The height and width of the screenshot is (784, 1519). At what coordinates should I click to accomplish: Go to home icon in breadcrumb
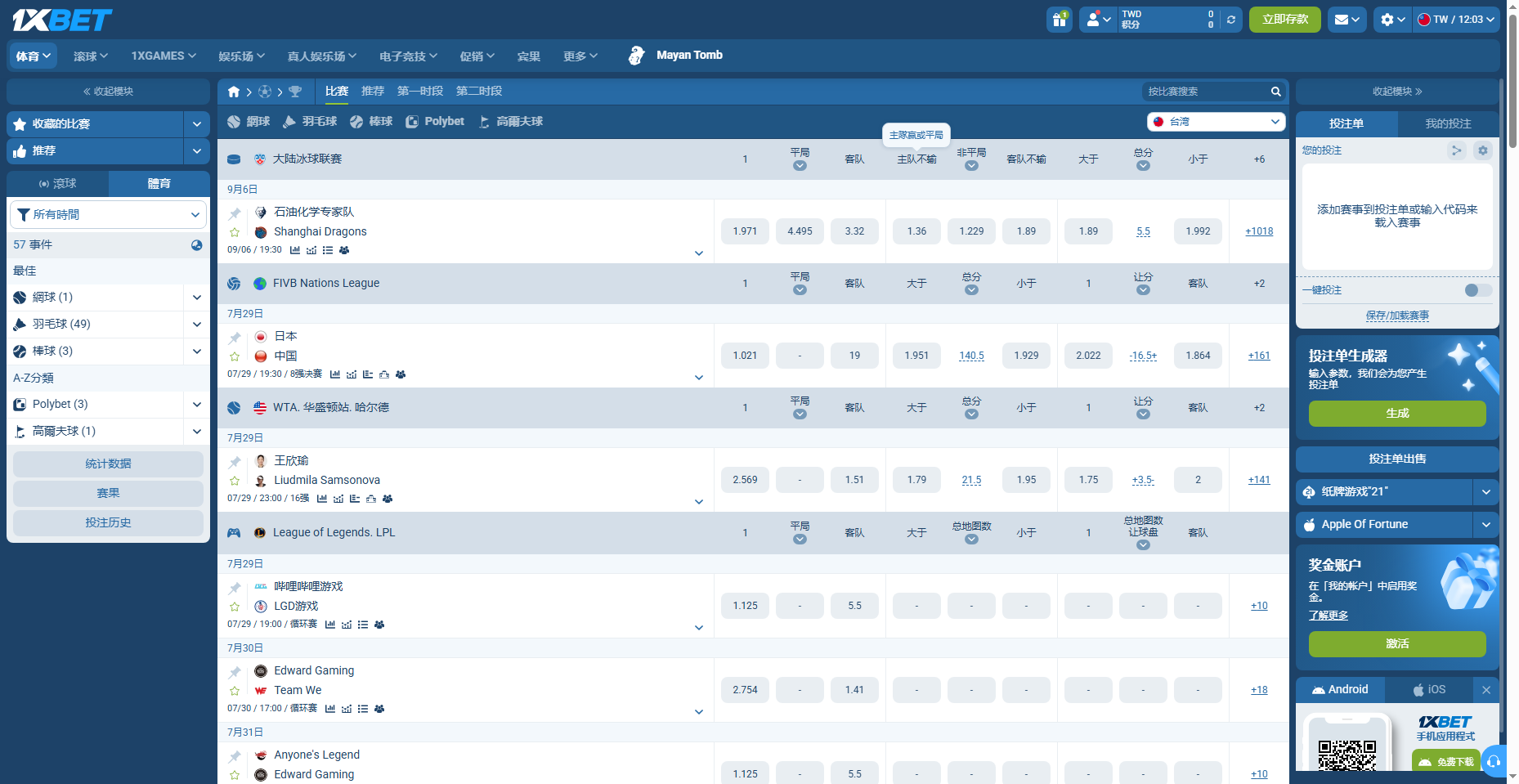point(234,92)
